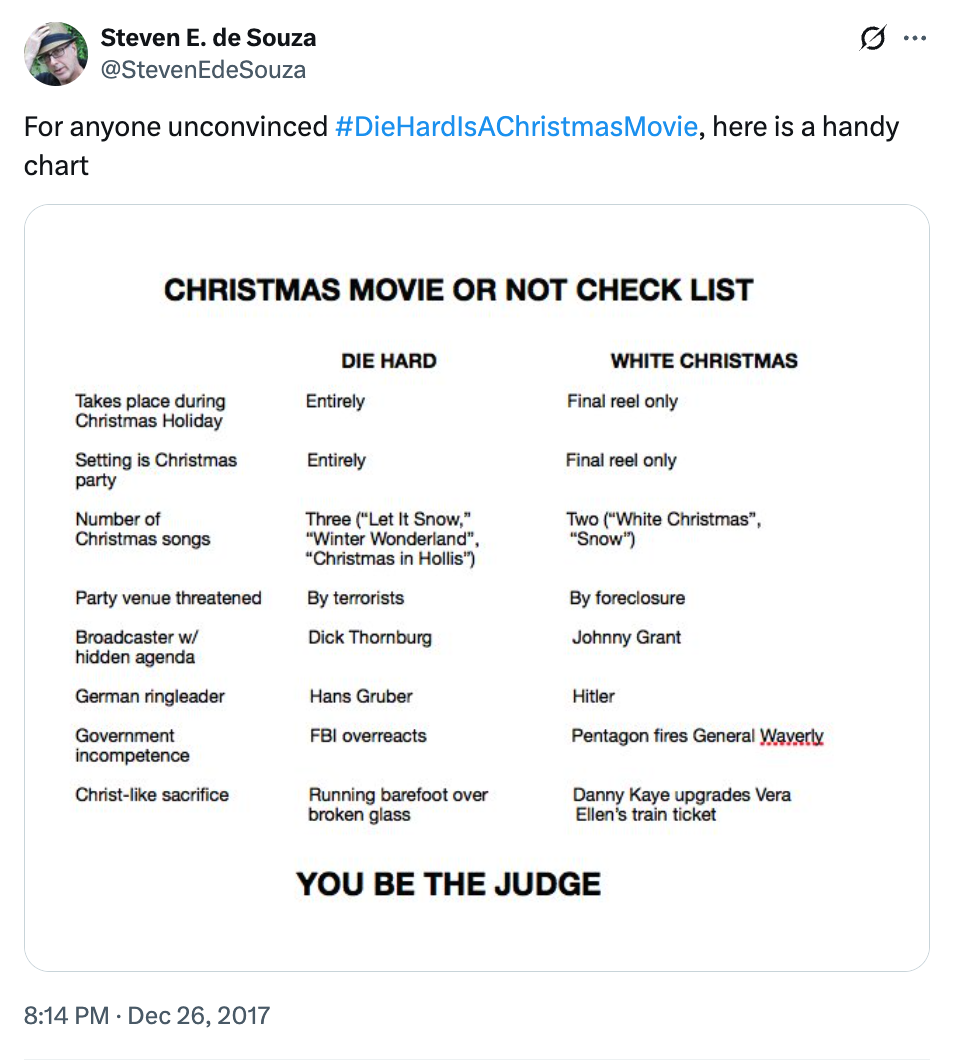
Task: Click Steven E. de Souza's profile avatar
Action: [x=56, y=54]
